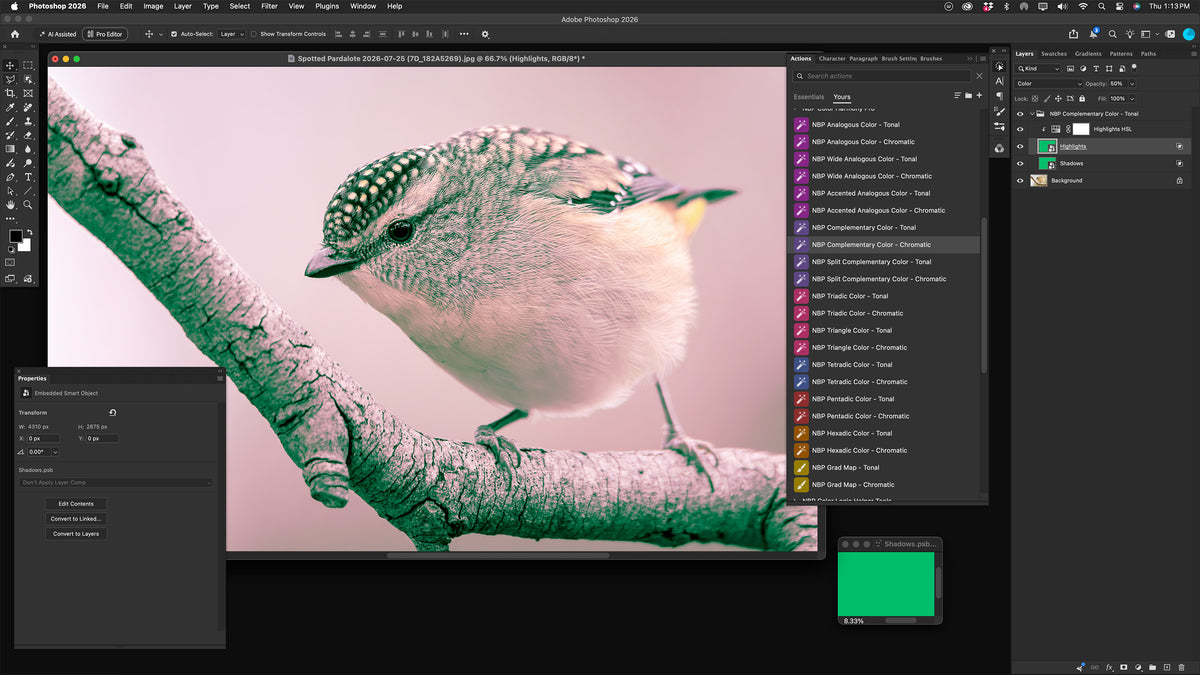
Task: Collapse the NBP Complementary Color group
Action: point(1032,114)
